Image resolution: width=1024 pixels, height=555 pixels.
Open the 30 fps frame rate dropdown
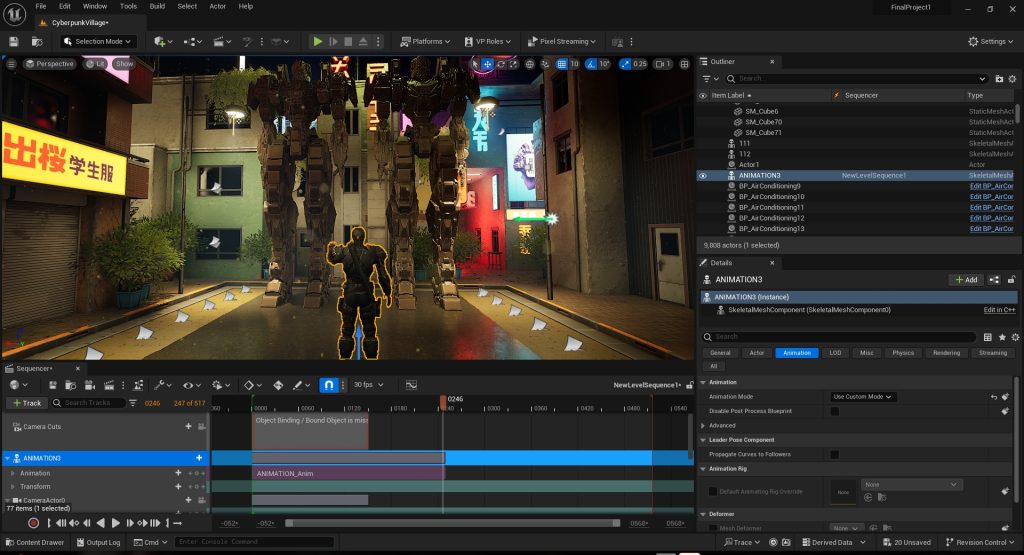coord(368,385)
